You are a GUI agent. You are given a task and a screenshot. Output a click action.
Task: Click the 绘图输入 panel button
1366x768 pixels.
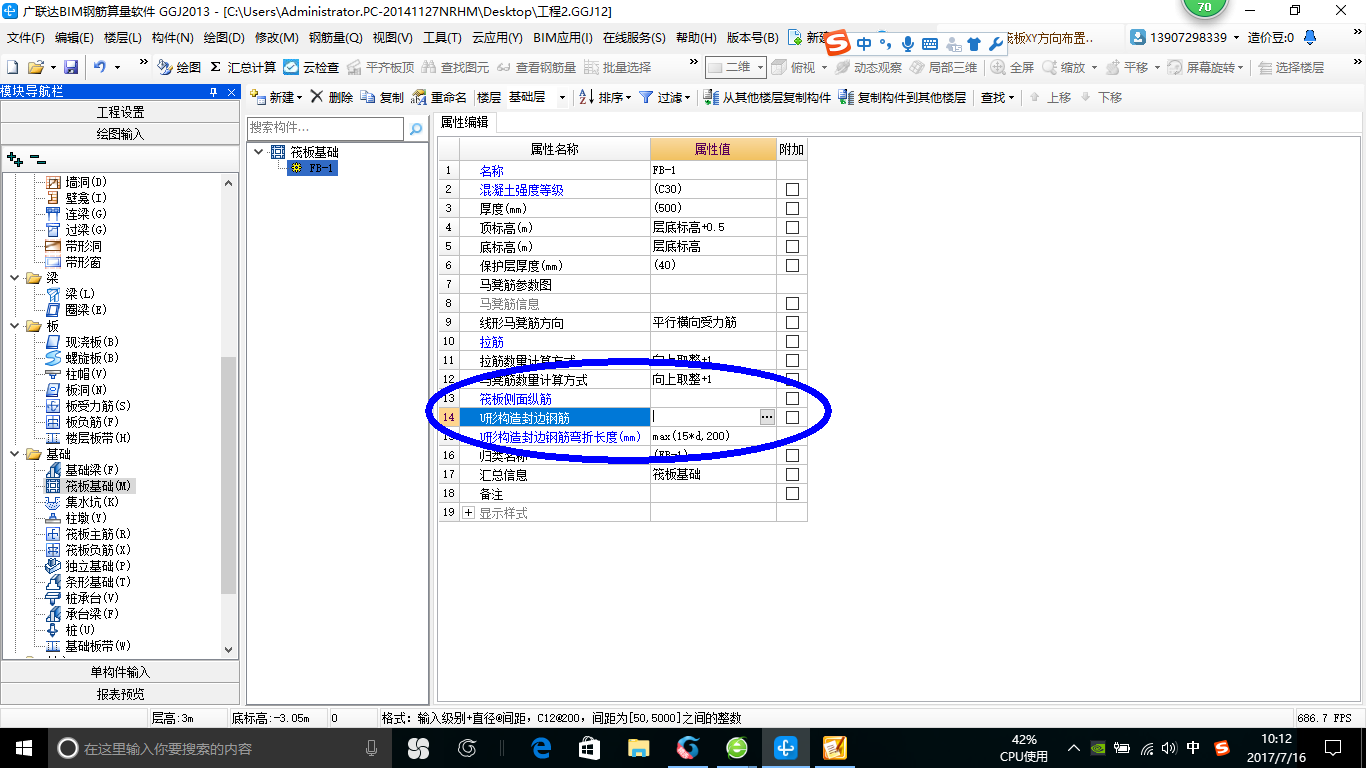pyautogui.click(x=120, y=134)
